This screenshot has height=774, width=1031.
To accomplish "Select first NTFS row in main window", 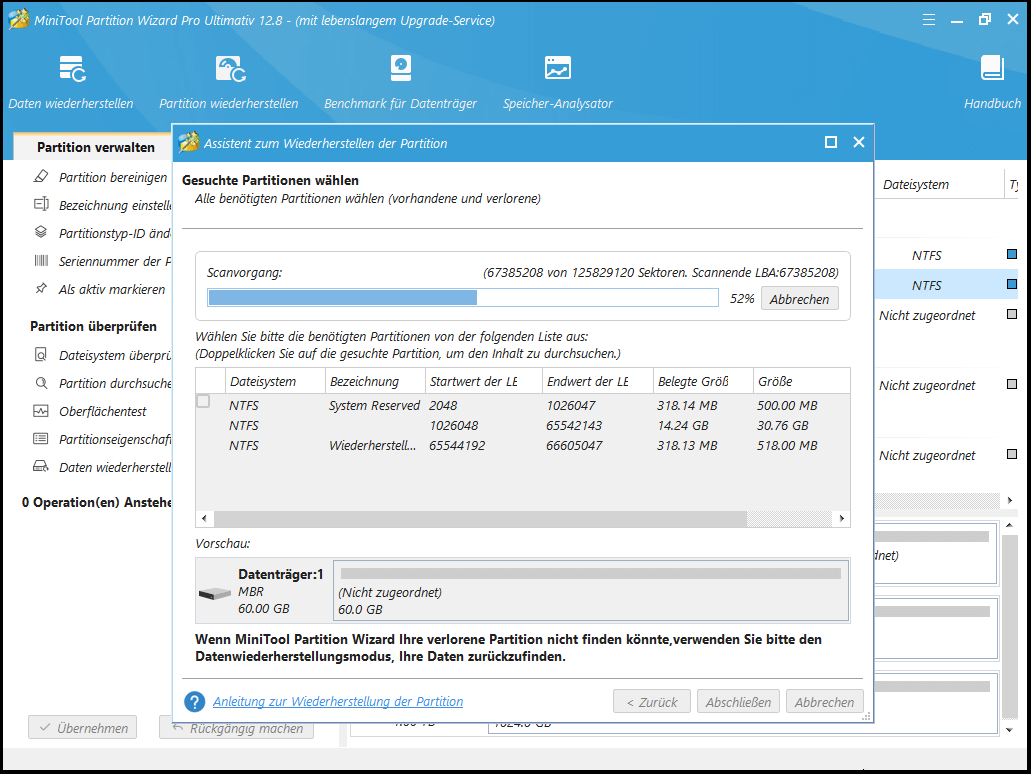I will (x=946, y=255).
